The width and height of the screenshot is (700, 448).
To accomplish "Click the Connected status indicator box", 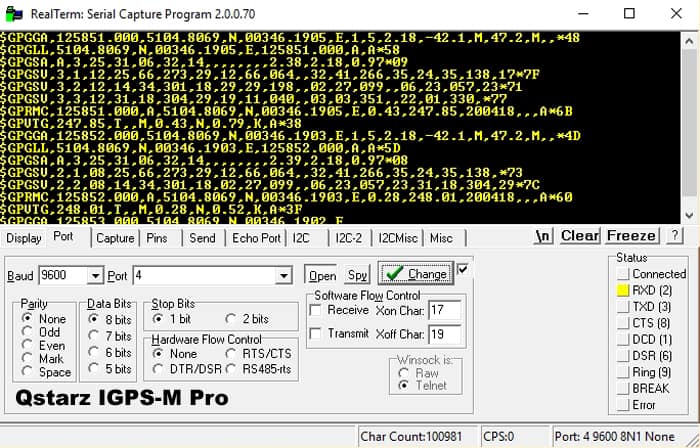I will tap(623, 274).
